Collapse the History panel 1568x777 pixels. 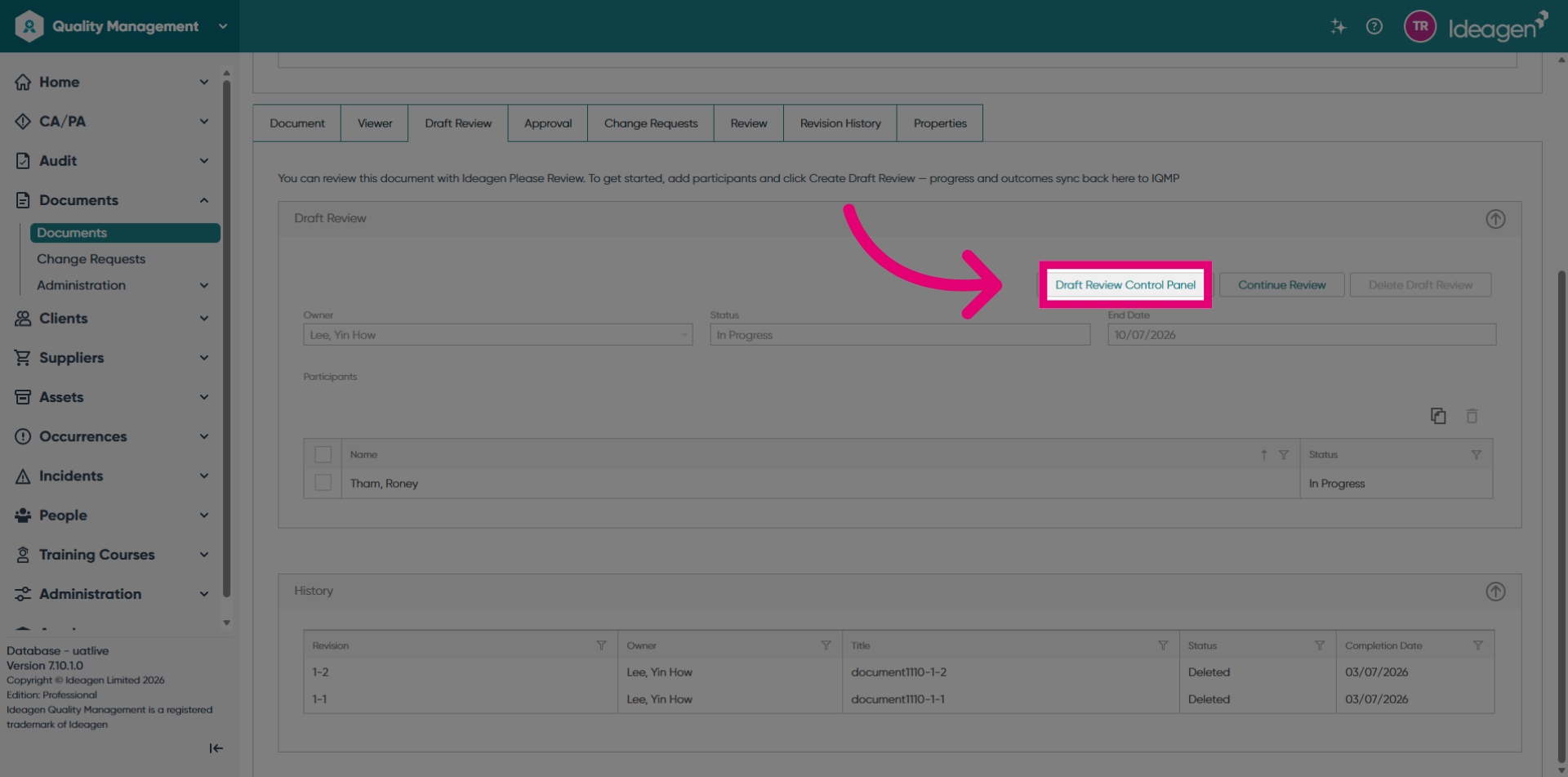[x=1495, y=592]
